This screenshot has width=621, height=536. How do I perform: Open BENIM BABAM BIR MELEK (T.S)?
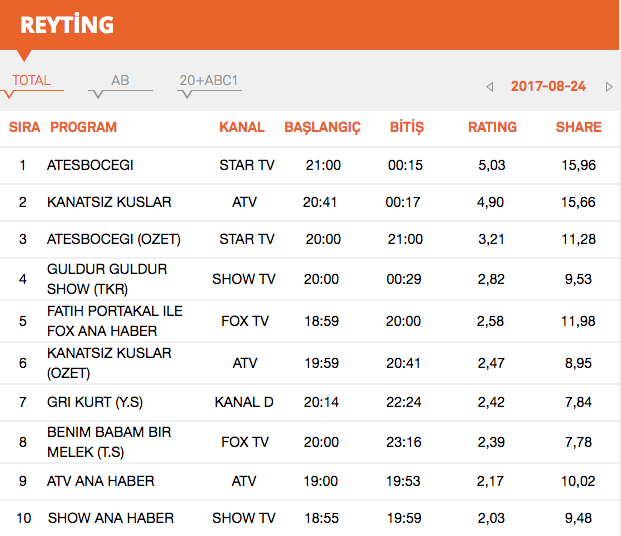coord(109,441)
